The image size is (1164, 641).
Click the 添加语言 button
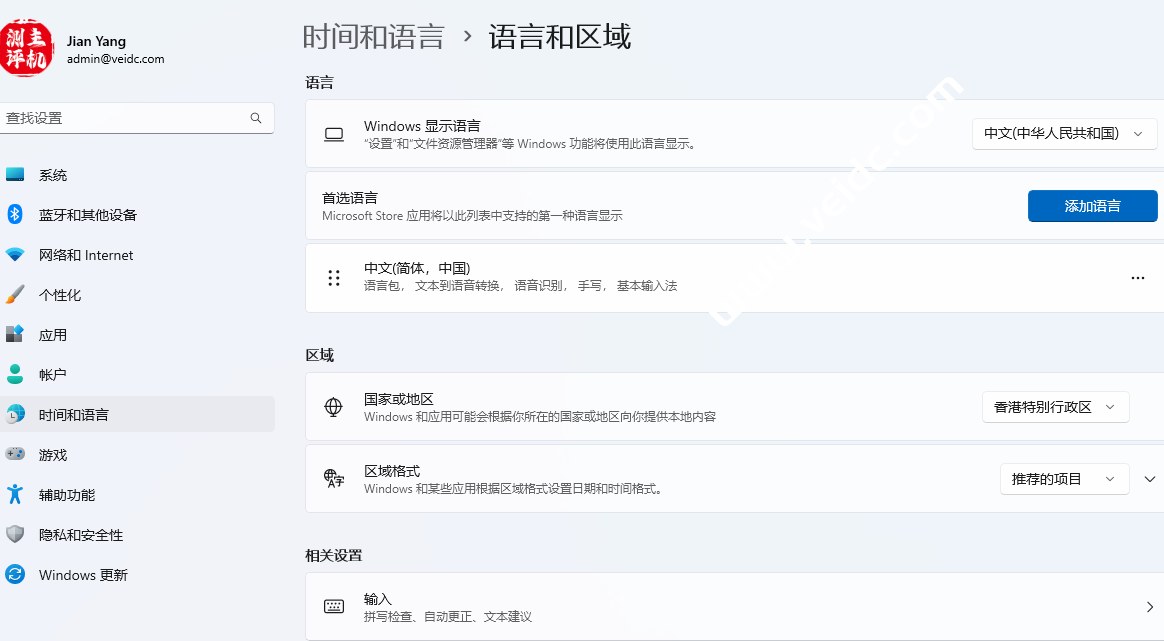click(1092, 206)
